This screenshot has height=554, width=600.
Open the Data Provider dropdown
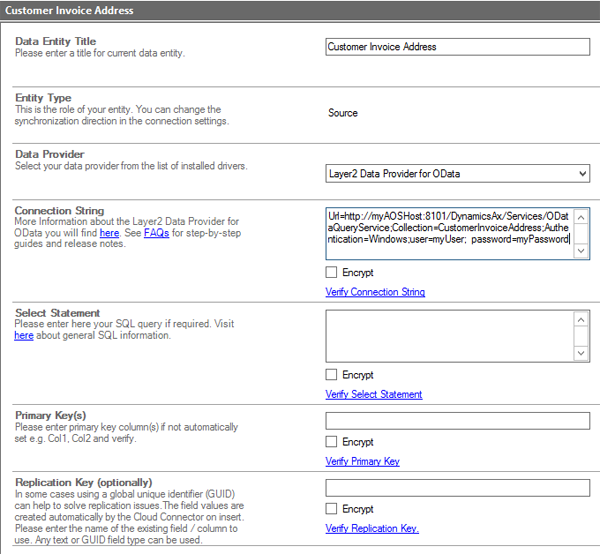click(x=457, y=174)
